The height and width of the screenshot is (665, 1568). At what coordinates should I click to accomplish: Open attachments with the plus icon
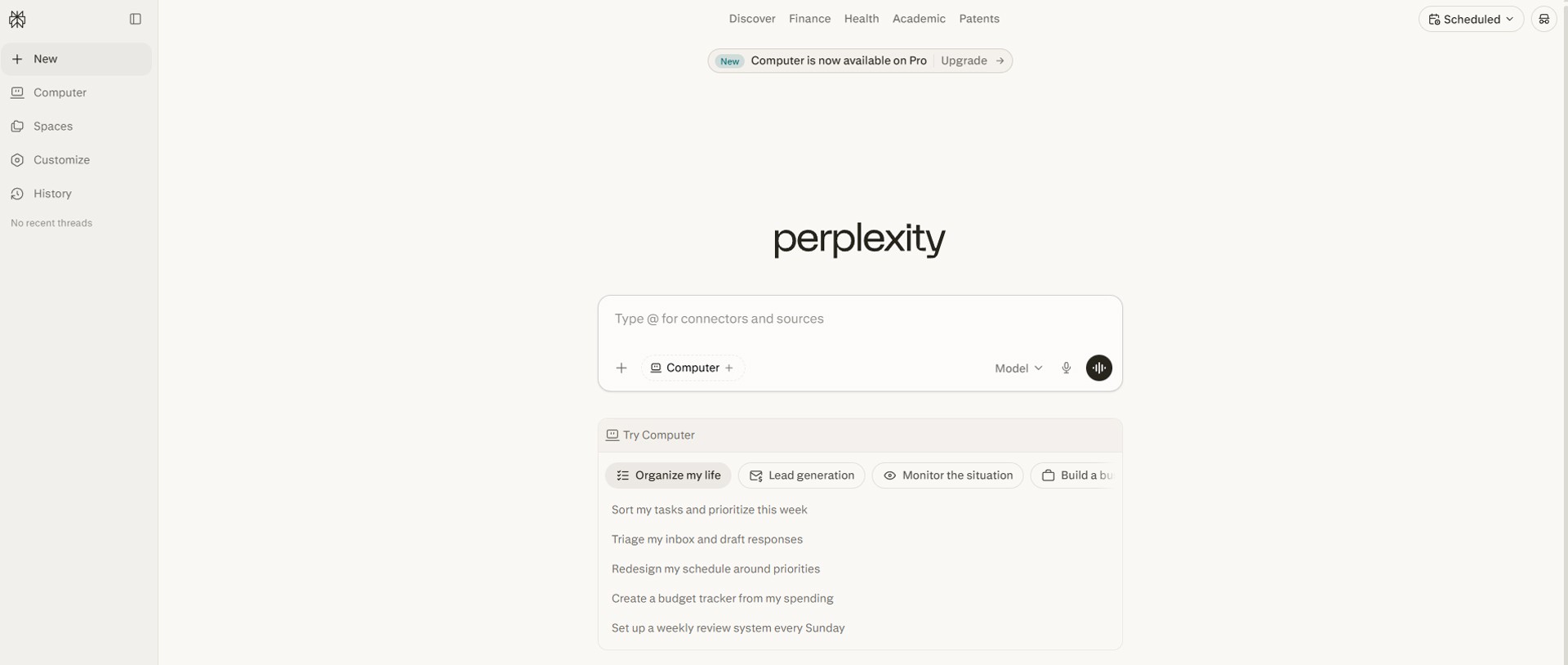pos(621,368)
